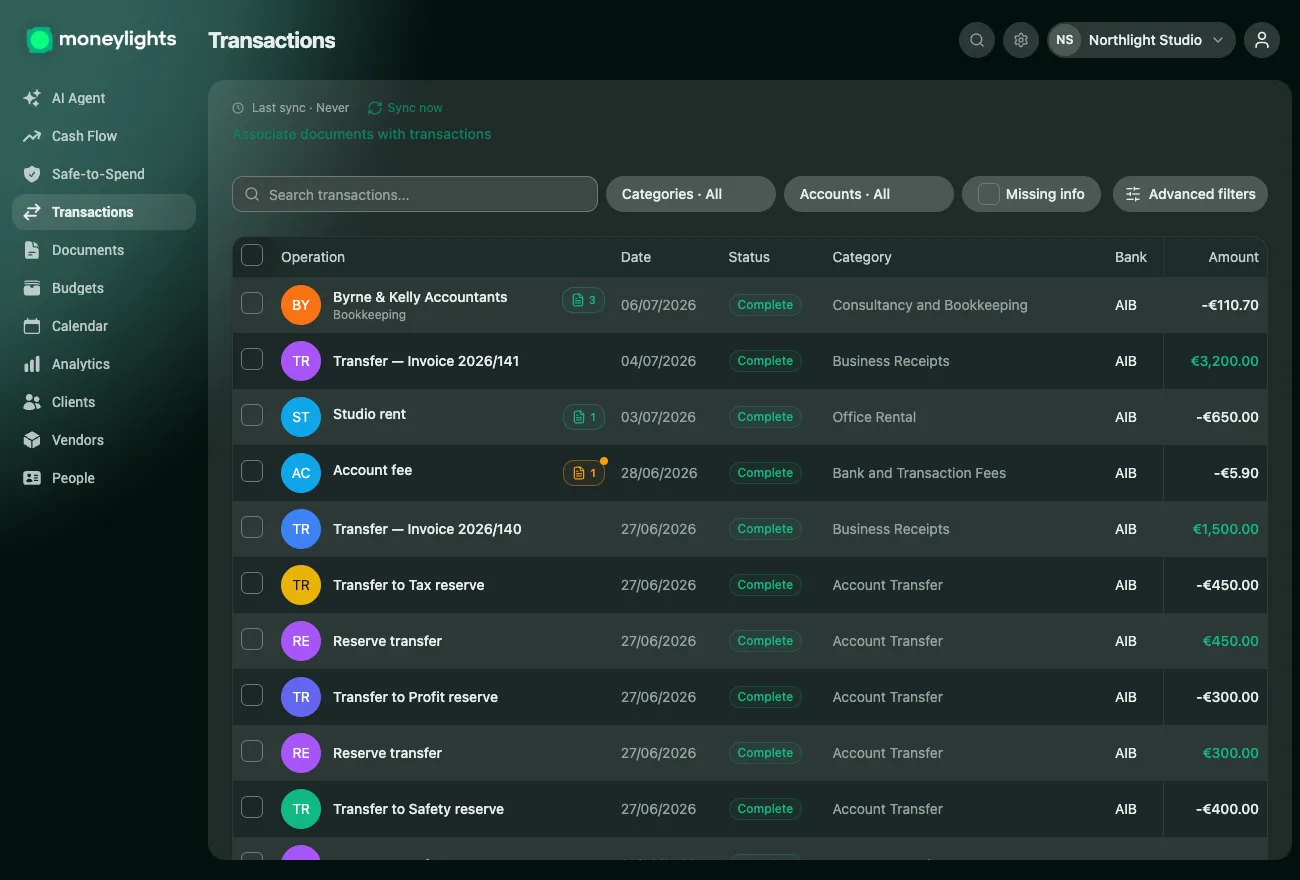Select Transactions in sidebar
The height and width of the screenshot is (880, 1300).
(104, 212)
